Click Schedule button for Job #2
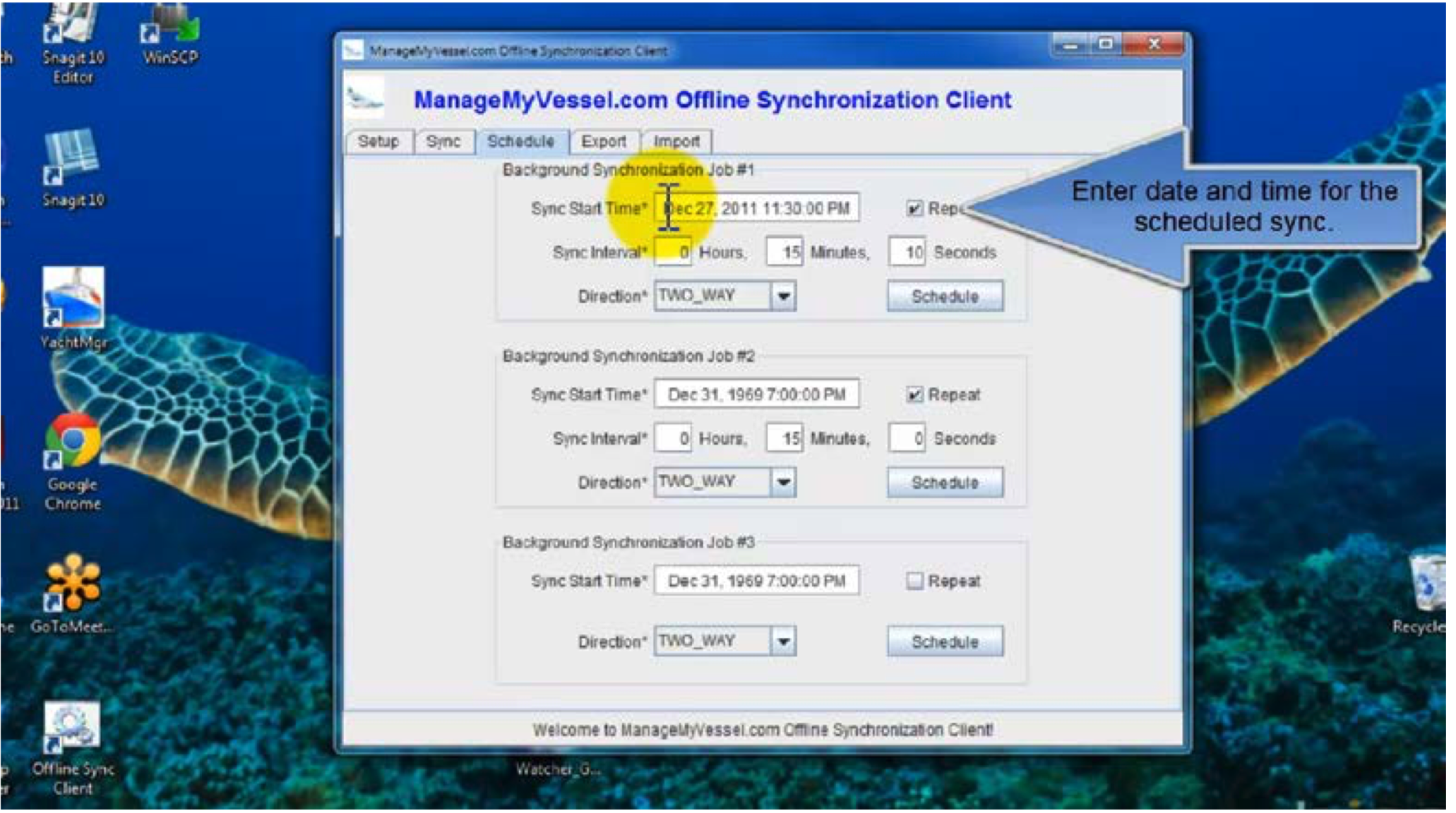This screenshot has height=813, width=1456. point(945,482)
